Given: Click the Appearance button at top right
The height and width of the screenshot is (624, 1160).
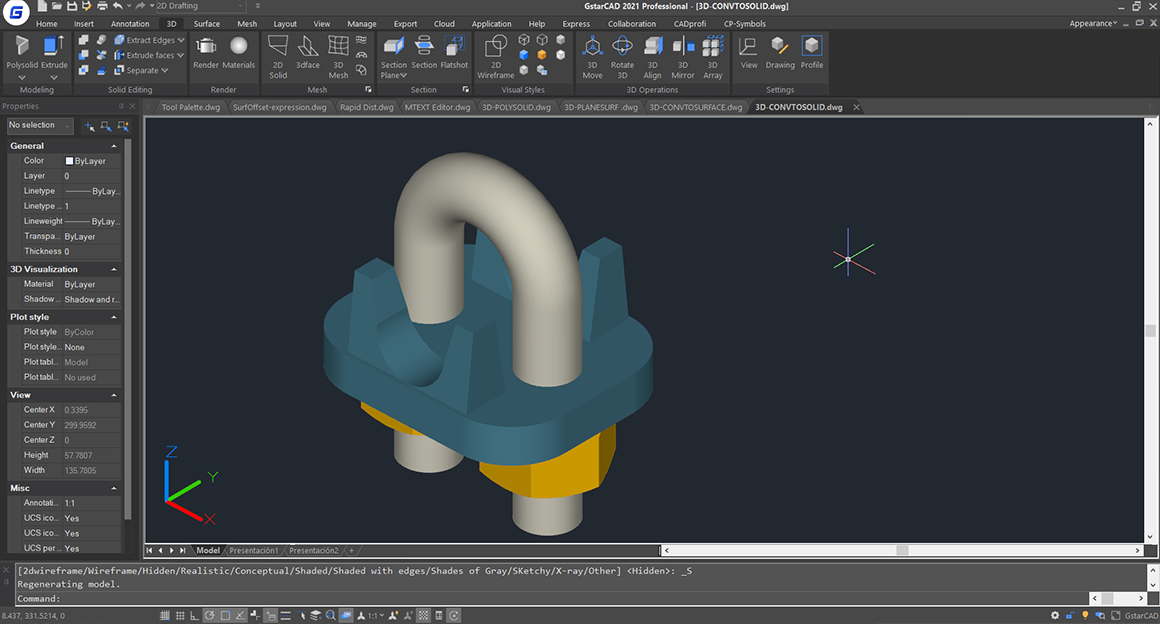Looking at the screenshot, I should tap(1091, 23).
